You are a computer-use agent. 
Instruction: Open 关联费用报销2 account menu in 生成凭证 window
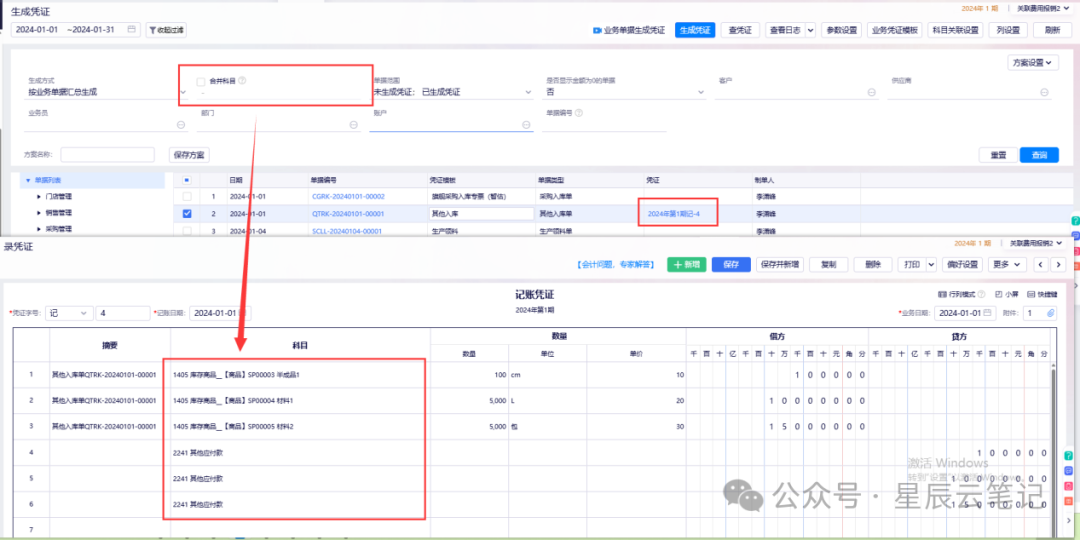tap(1043, 8)
